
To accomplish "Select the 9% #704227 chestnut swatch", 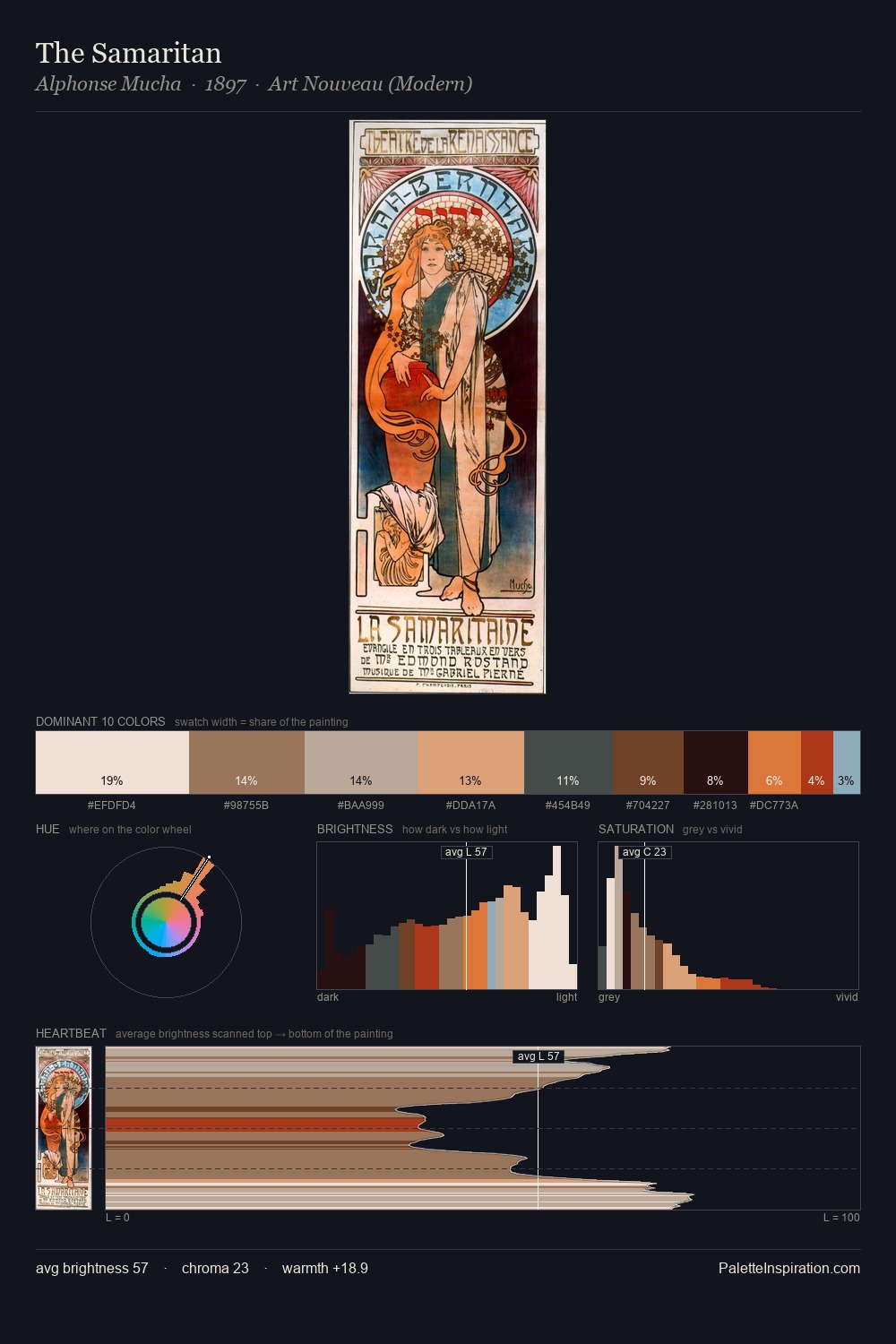I will pos(648,762).
